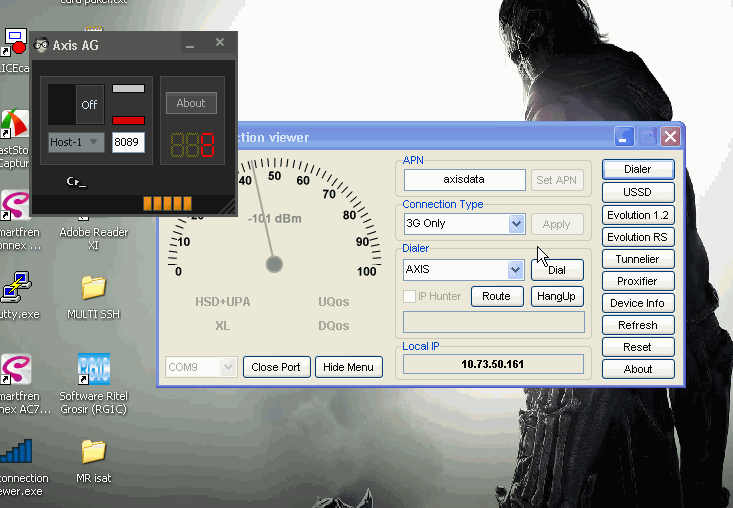Open the MULTI SSH folder icon
Image resolution: width=733 pixels, height=508 pixels.
click(x=93, y=287)
